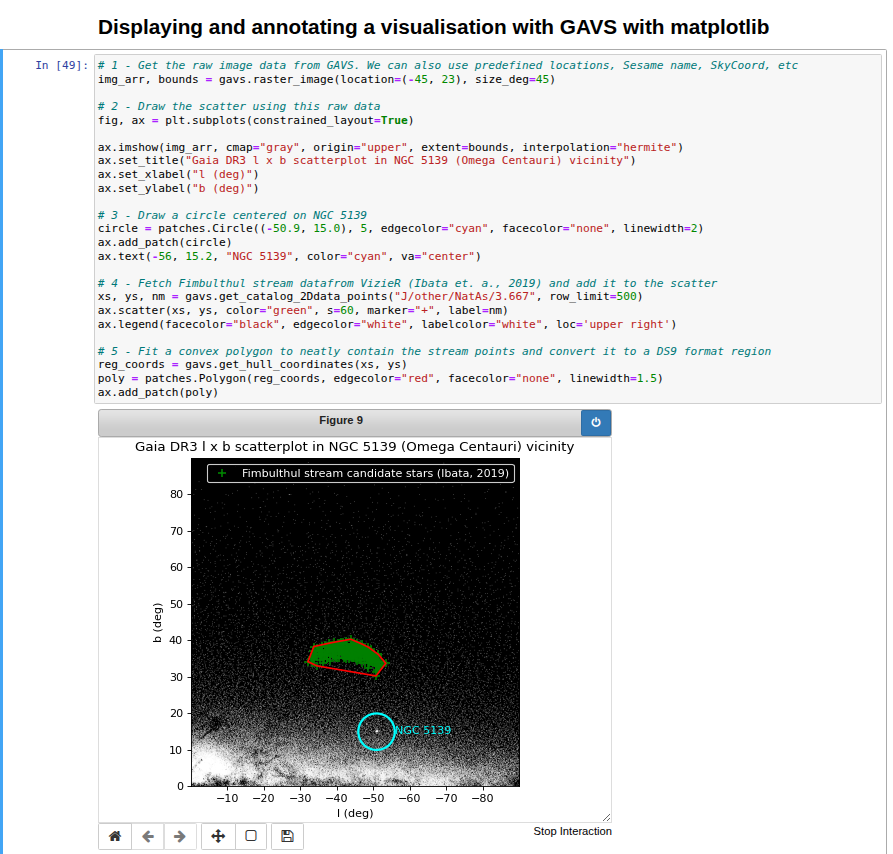Enable the Zoom to rectangle tool

tap(251, 836)
